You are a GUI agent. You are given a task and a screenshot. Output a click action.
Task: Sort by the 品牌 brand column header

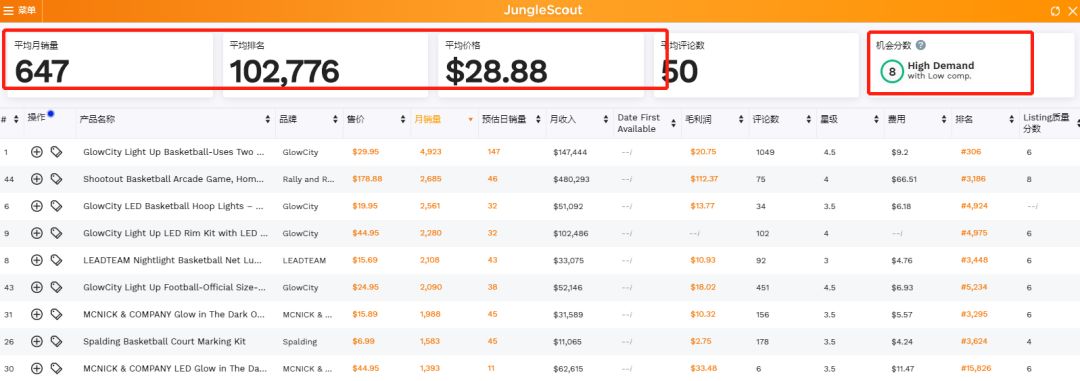coord(288,119)
